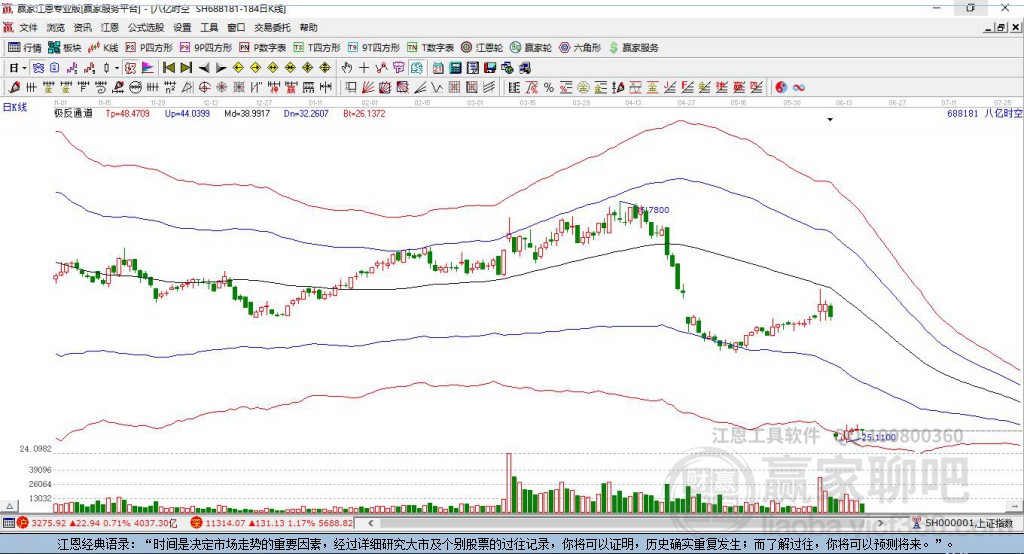The height and width of the screenshot is (554, 1024).
Task: Select the percent (%) drawing tool
Action: (549, 88)
